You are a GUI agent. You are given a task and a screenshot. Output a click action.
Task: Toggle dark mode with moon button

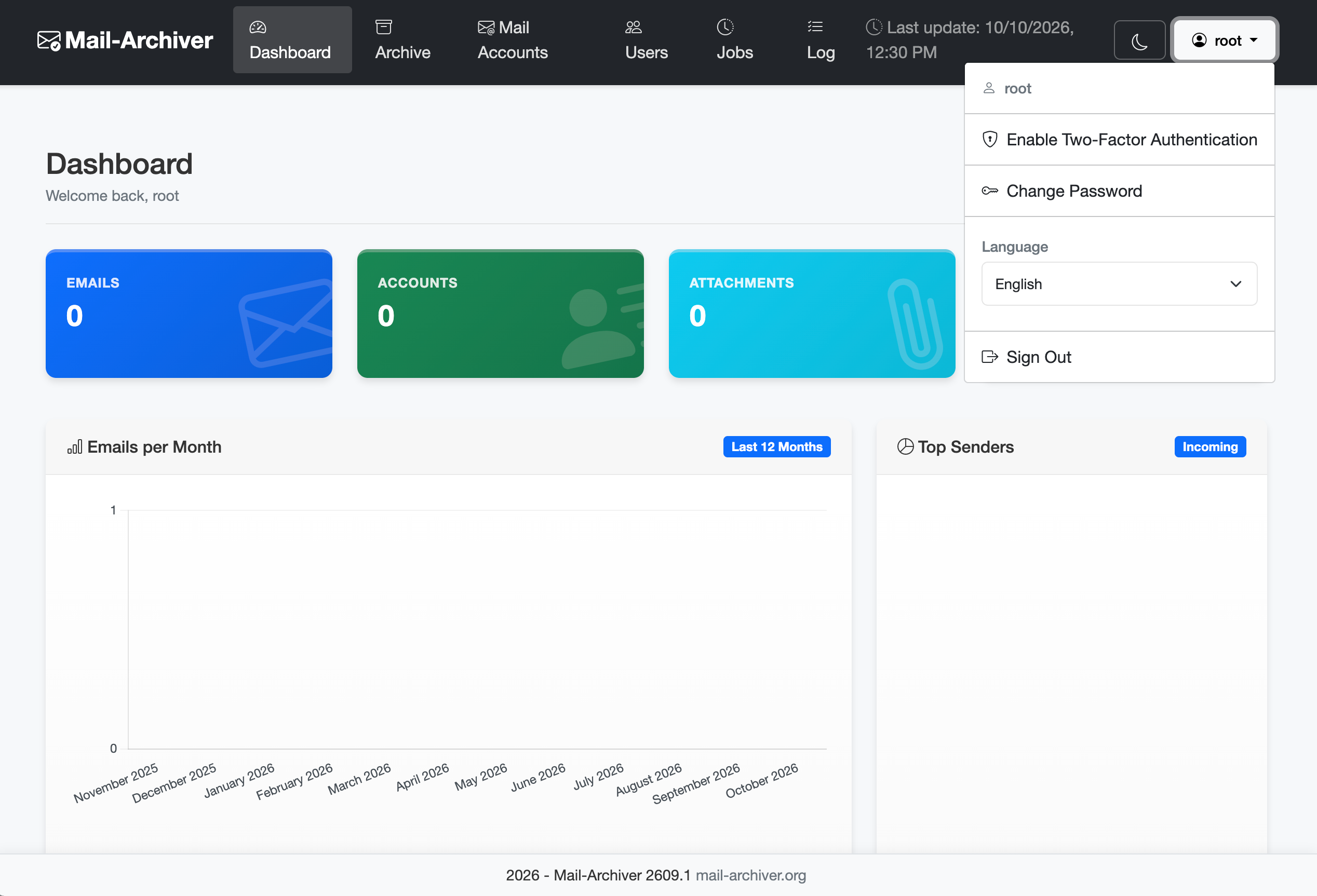click(x=1139, y=40)
